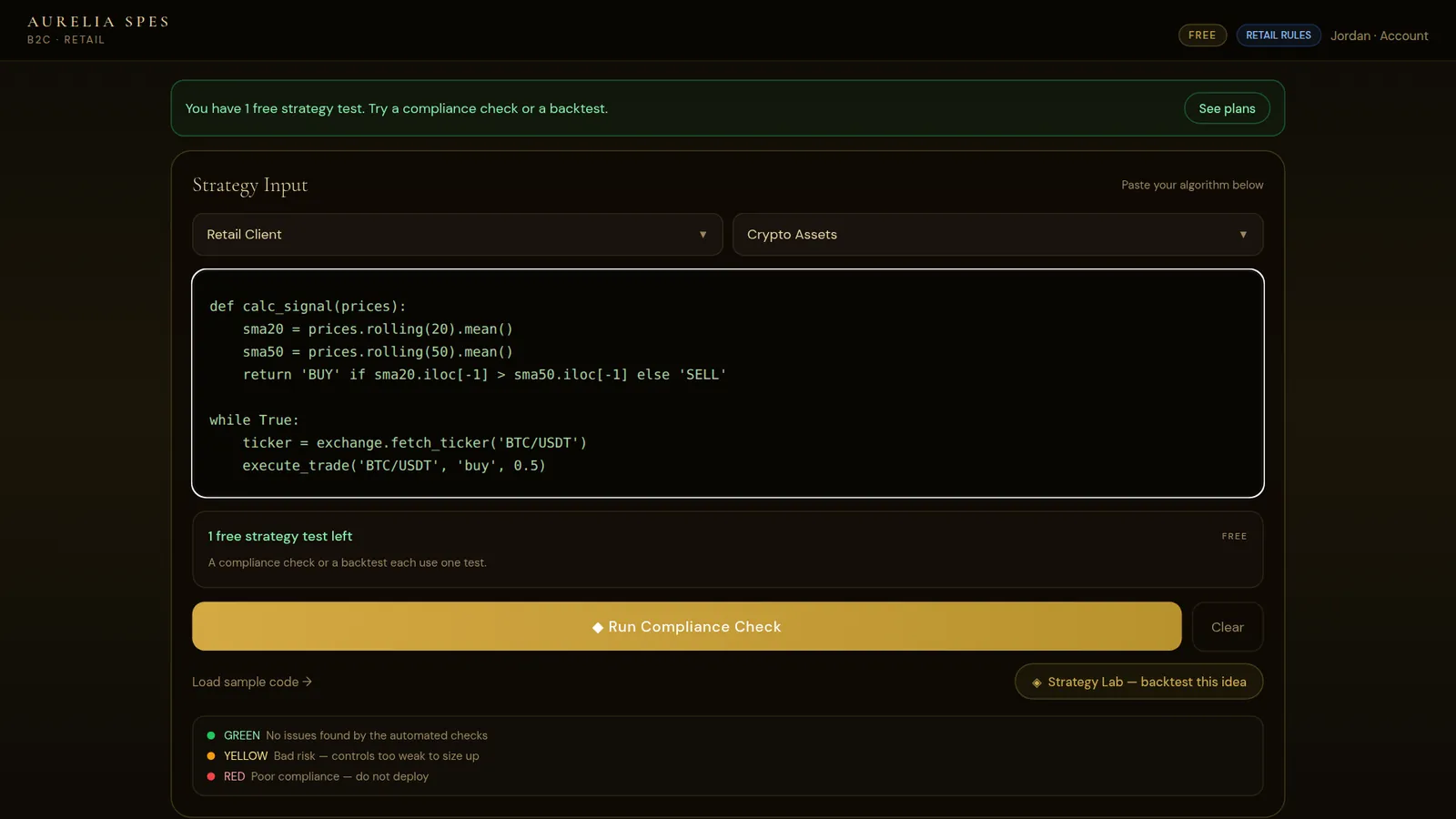Click the 'while True:' code line

pyautogui.click(x=254, y=420)
